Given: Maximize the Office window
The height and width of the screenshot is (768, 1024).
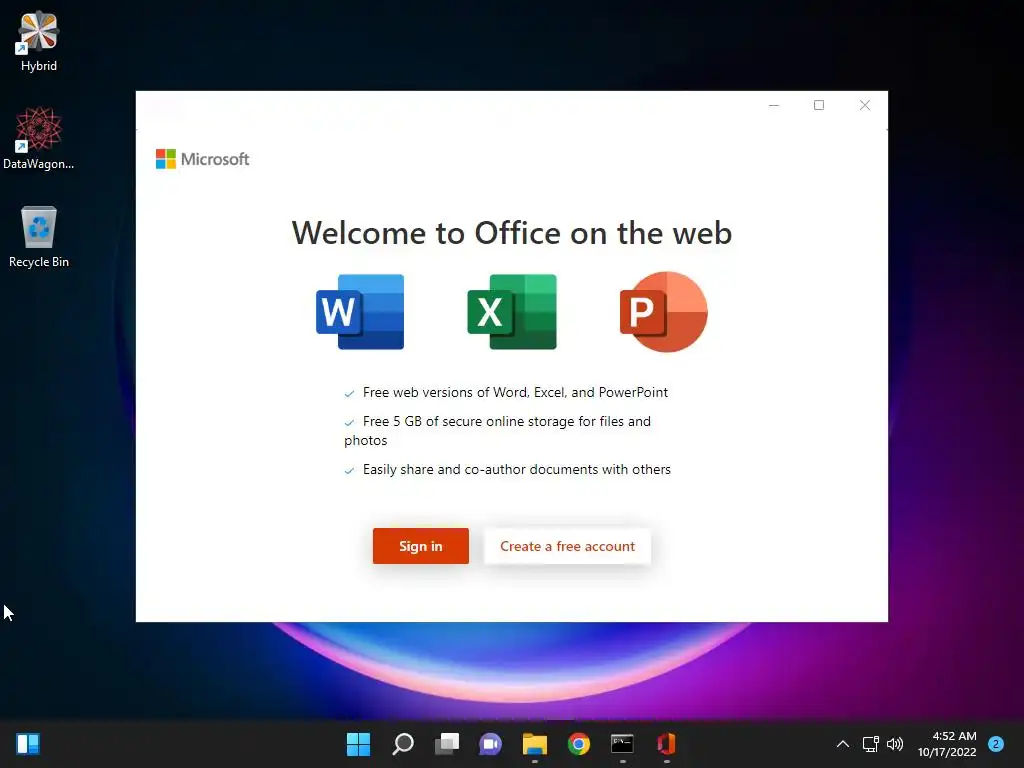Looking at the screenshot, I should pos(819,105).
